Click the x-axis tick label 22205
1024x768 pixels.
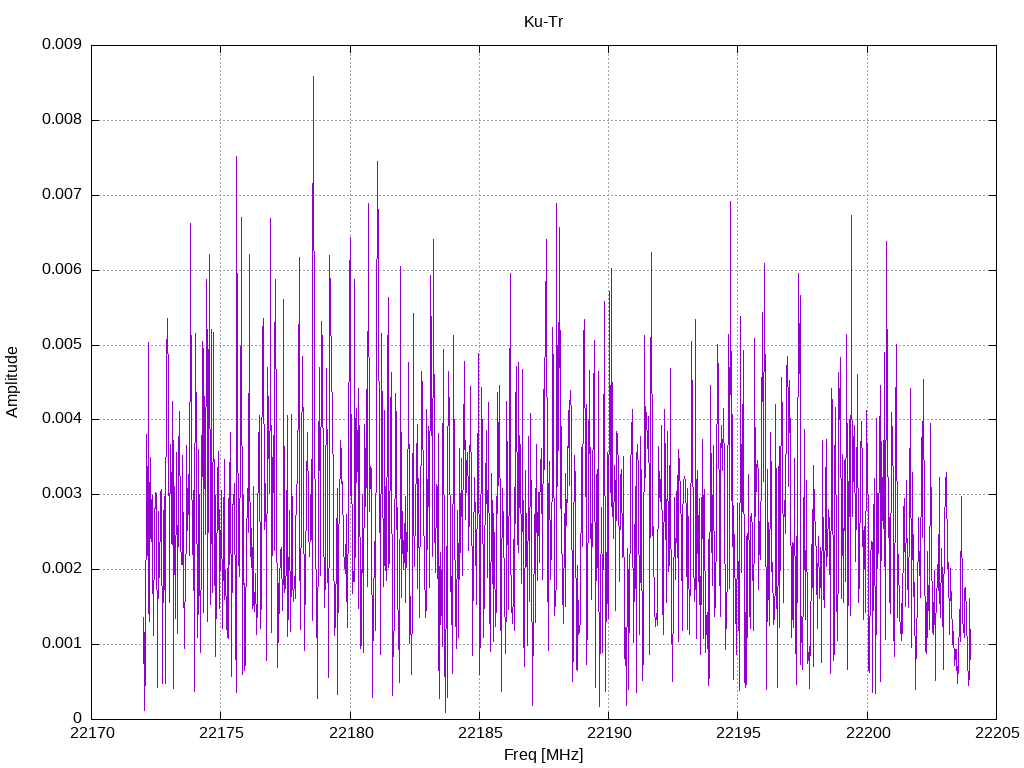(997, 733)
